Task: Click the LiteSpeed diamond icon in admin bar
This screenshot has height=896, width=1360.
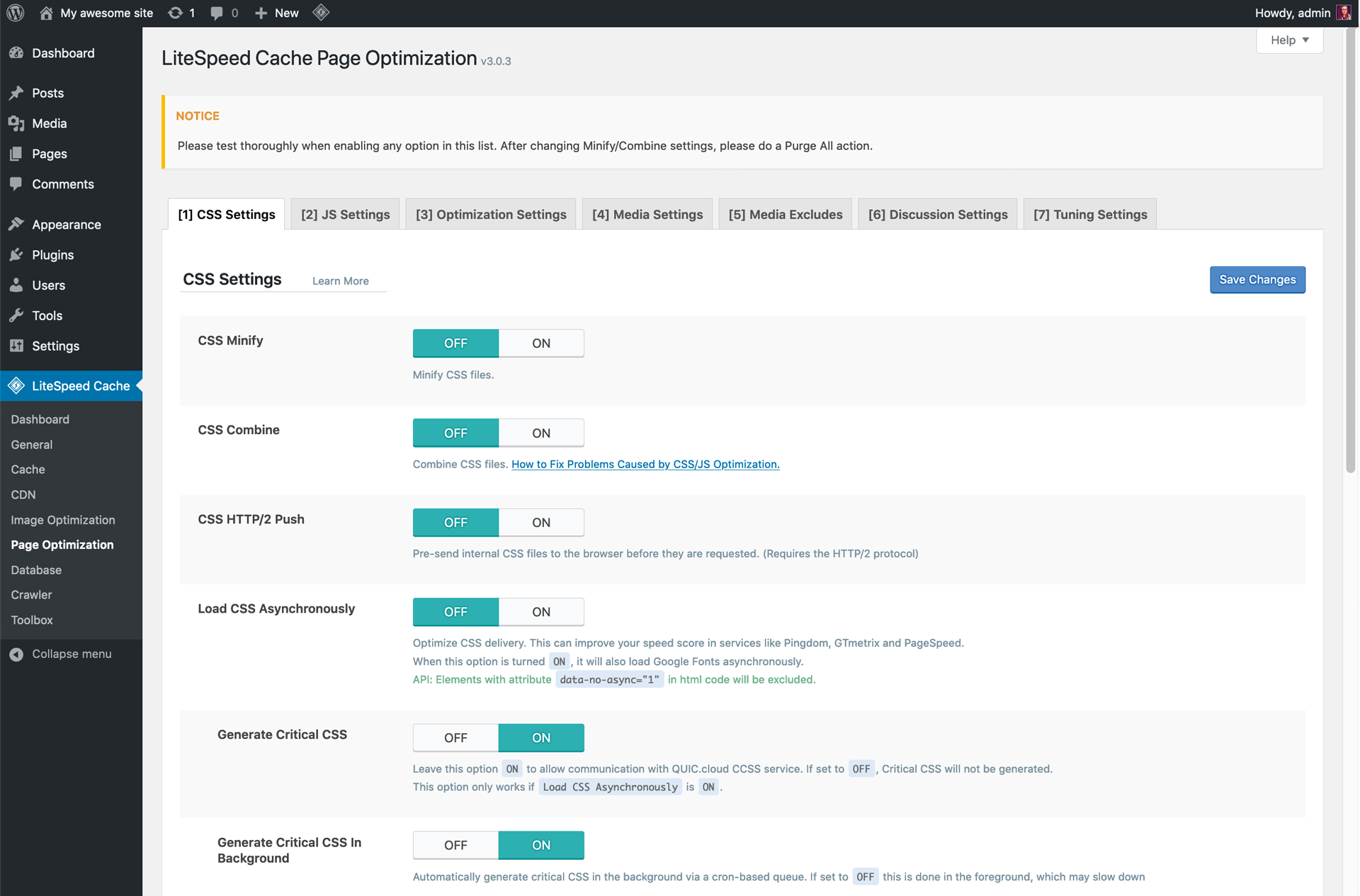Action: pos(321,13)
